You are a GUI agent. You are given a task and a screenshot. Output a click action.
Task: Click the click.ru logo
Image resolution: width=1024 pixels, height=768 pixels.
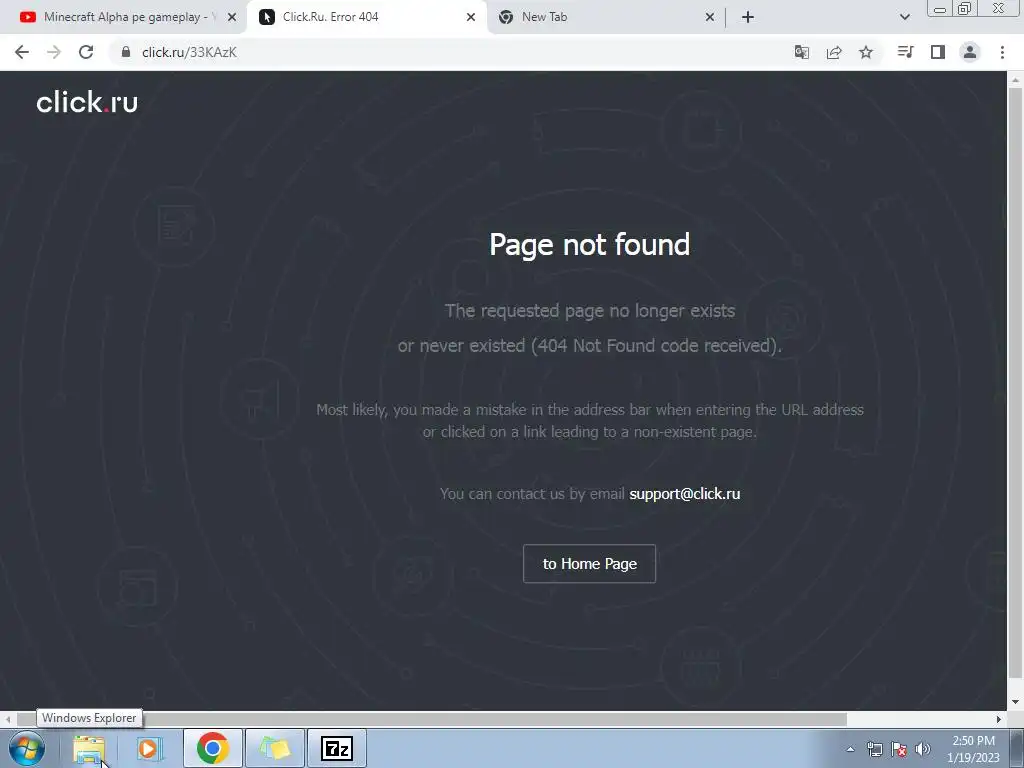pos(87,103)
